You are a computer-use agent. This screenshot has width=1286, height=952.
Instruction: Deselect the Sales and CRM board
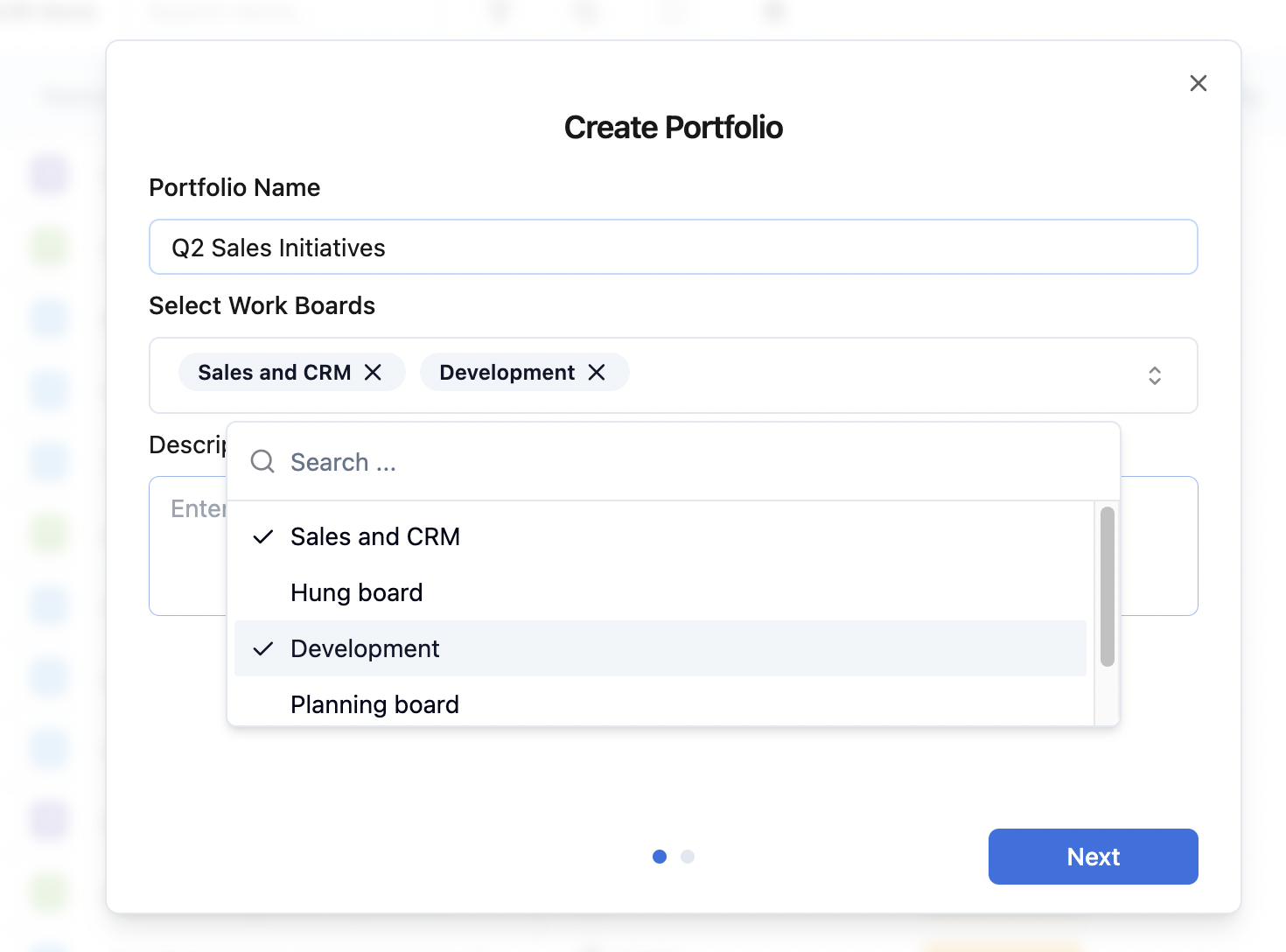click(375, 536)
